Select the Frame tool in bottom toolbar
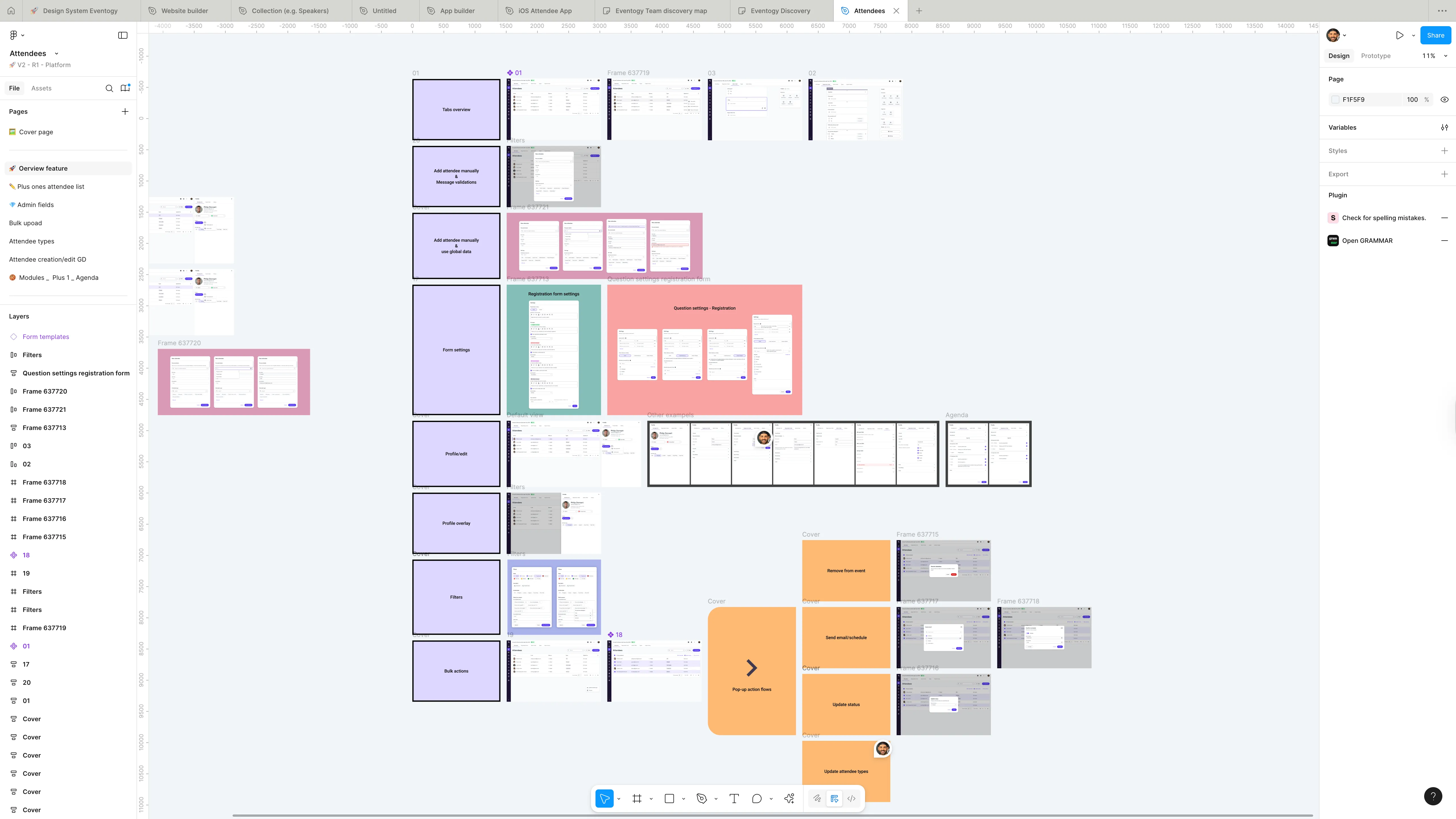Image resolution: width=1456 pixels, height=819 pixels. point(637,799)
